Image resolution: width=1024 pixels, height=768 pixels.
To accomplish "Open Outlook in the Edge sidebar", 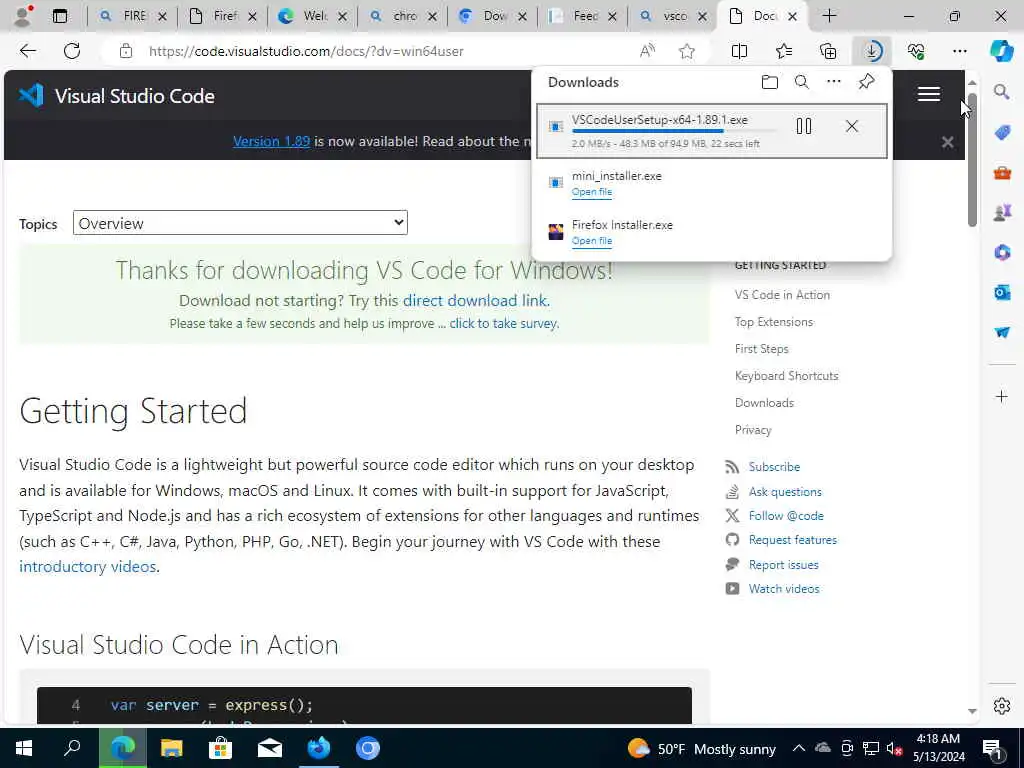I will pyautogui.click(x=1002, y=292).
